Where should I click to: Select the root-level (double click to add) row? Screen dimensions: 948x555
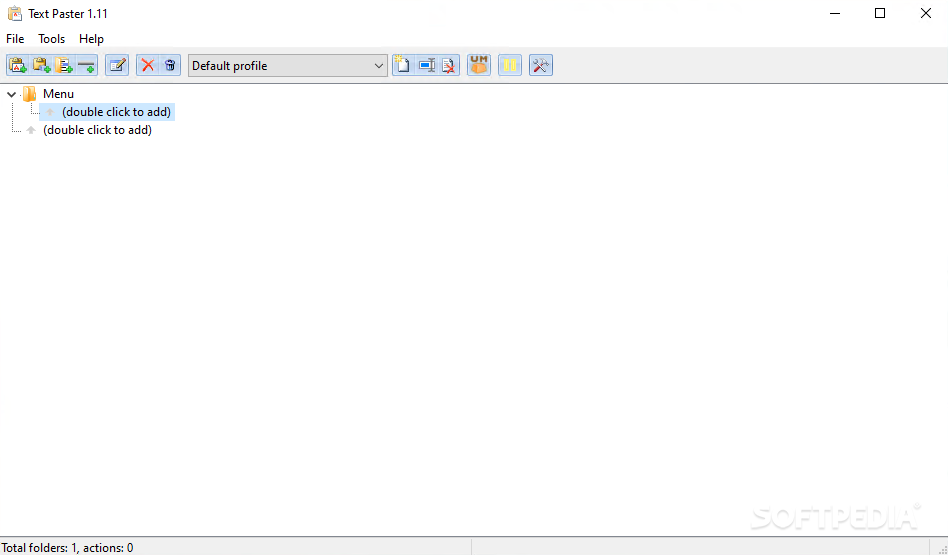97,130
